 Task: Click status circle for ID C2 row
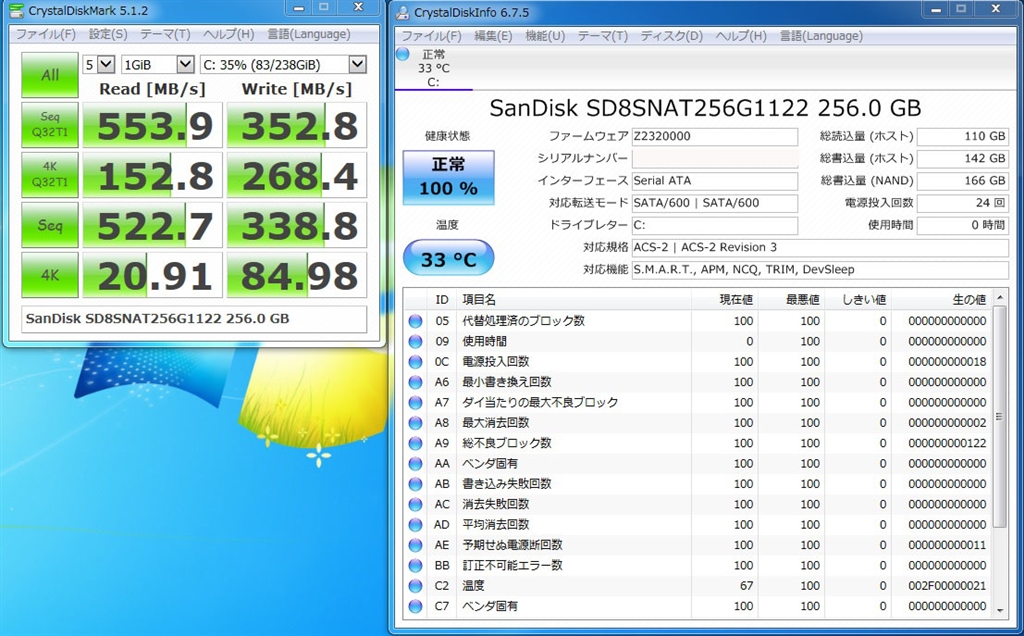[415, 586]
